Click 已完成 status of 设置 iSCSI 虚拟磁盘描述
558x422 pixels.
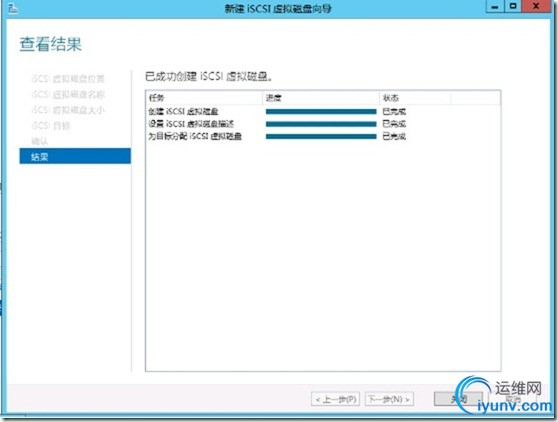tap(394, 124)
